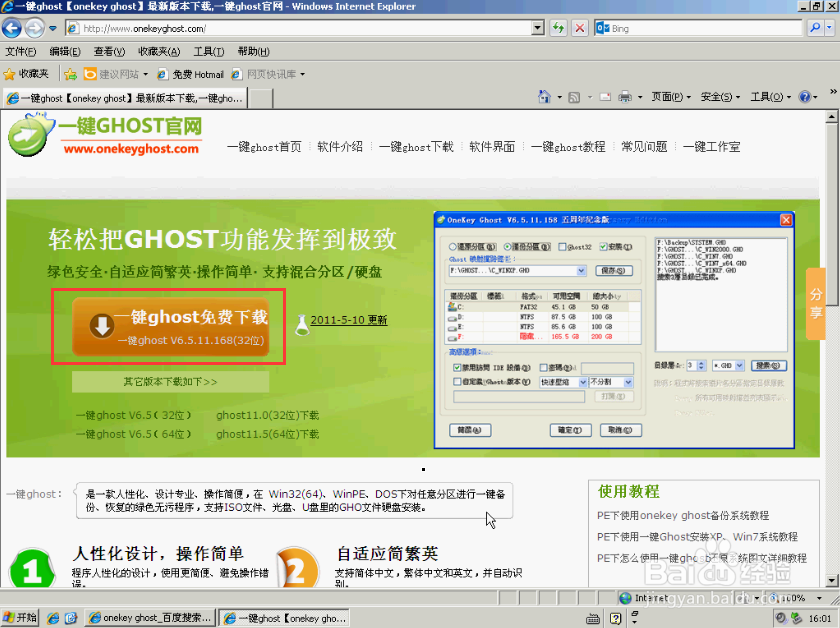
Task: Go to 一键ghost下载 nav link
Action: (x=416, y=147)
